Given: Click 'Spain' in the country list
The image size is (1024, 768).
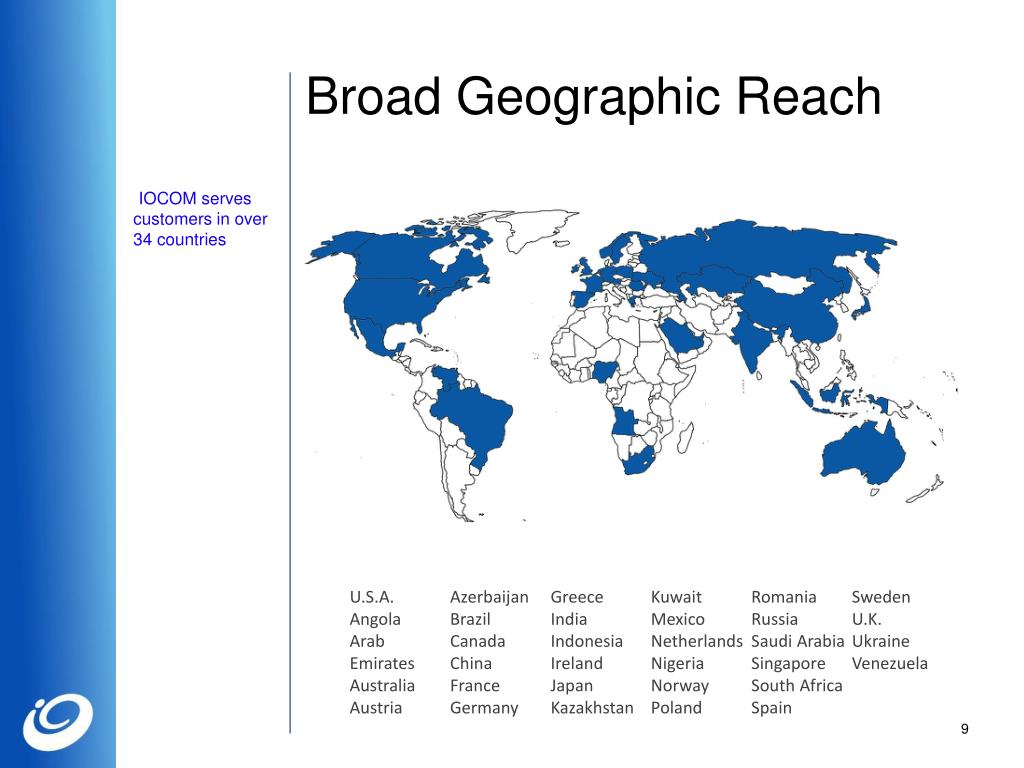Looking at the screenshot, I should click(x=771, y=709).
